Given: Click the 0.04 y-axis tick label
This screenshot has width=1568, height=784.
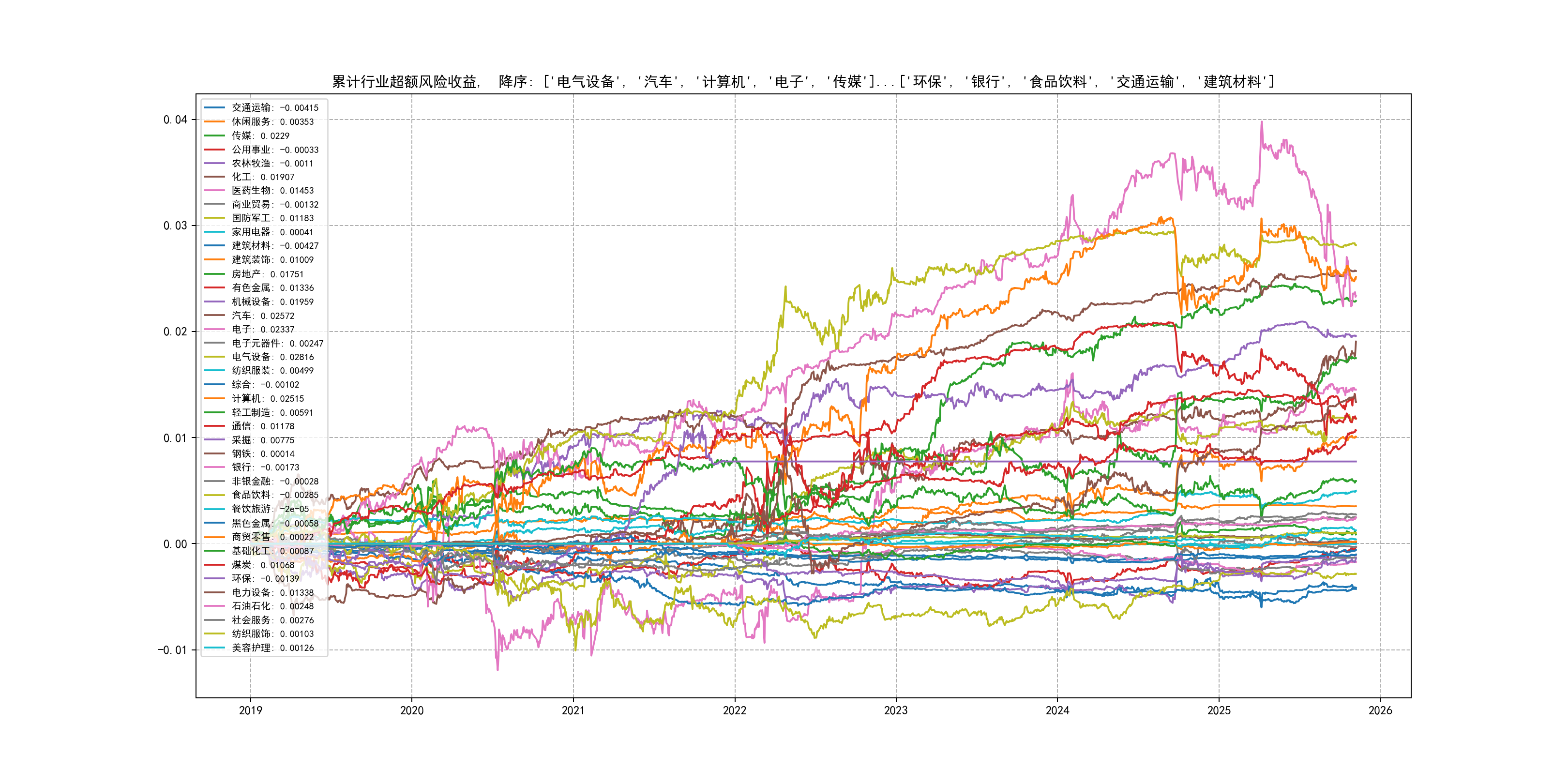Looking at the screenshot, I should point(175,120).
